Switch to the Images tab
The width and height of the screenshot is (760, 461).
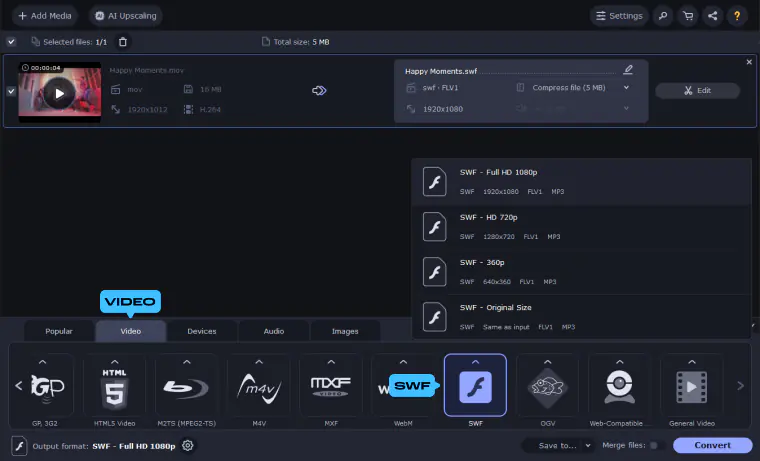click(345, 331)
